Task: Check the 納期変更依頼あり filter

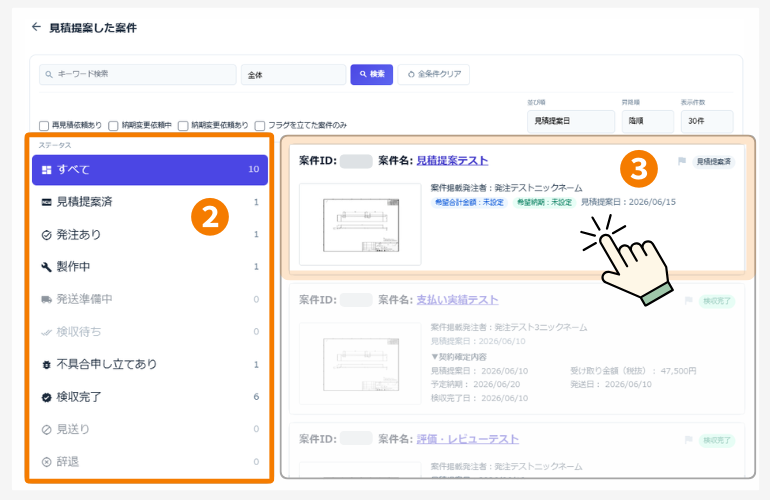Action: (x=183, y=126)
